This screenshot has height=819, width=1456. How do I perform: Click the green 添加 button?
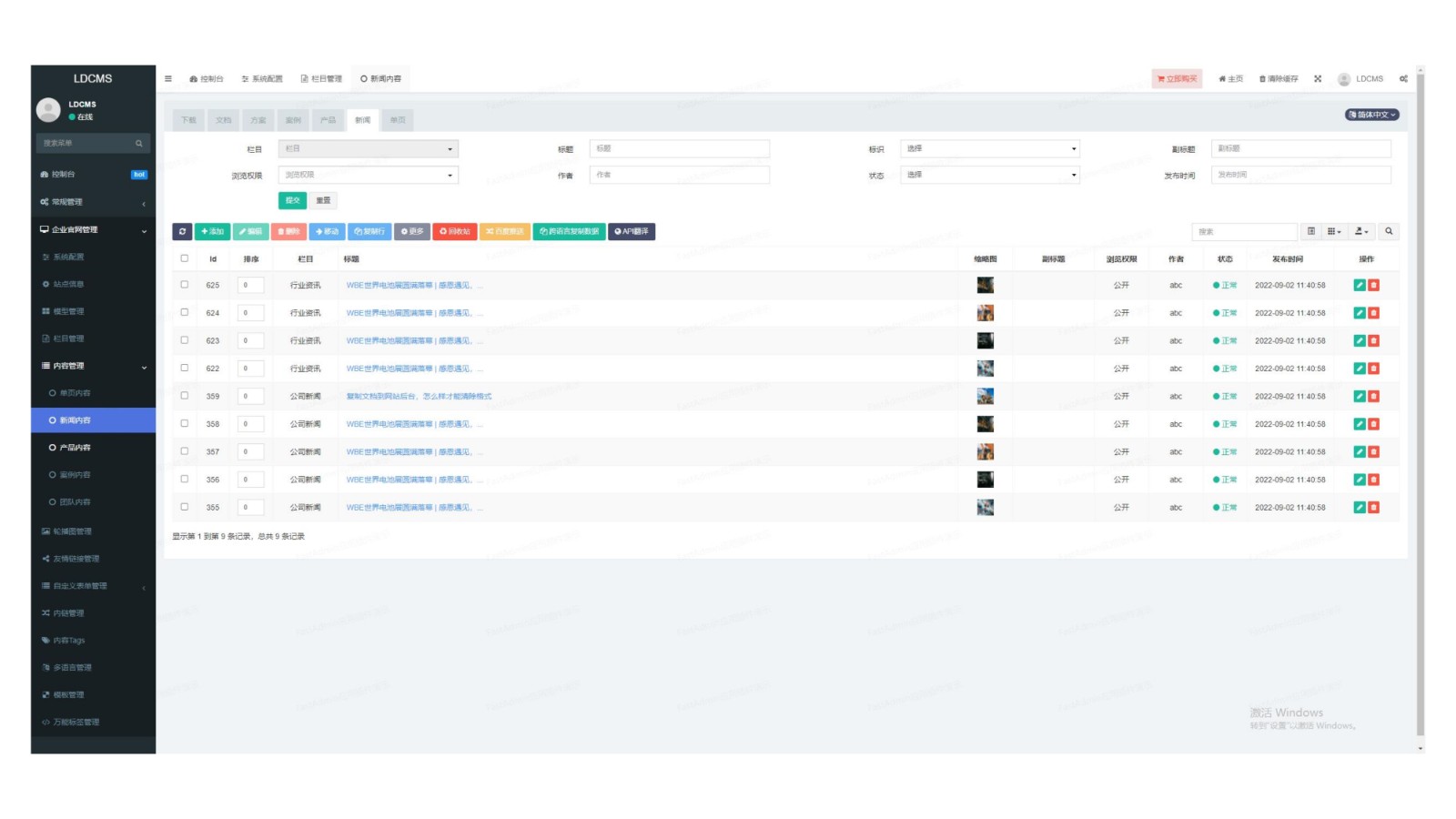pyautogui.click(x=212, y=231)
